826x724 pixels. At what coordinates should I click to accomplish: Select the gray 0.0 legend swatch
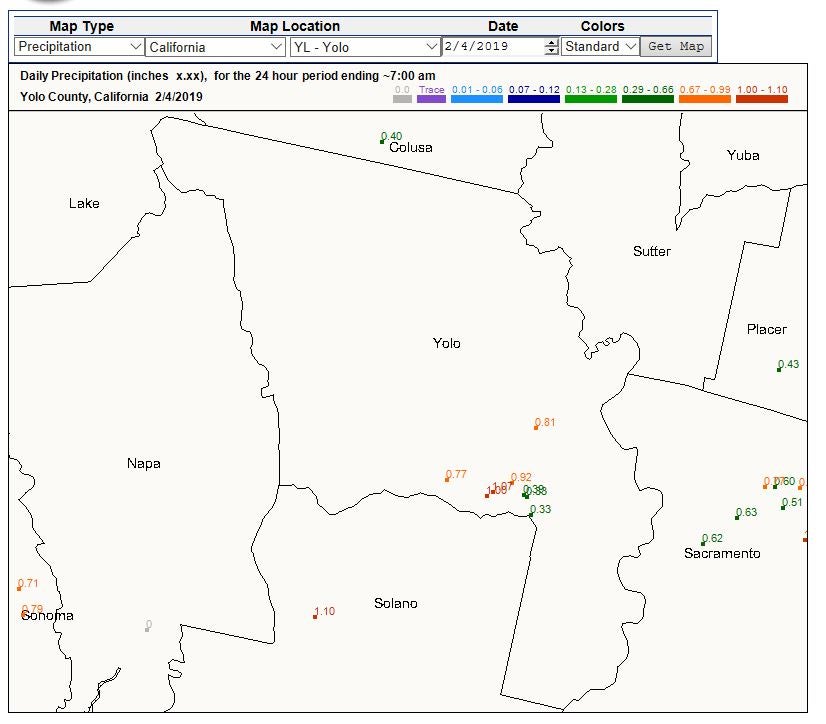pyautogui.click(x=402, y=99)
